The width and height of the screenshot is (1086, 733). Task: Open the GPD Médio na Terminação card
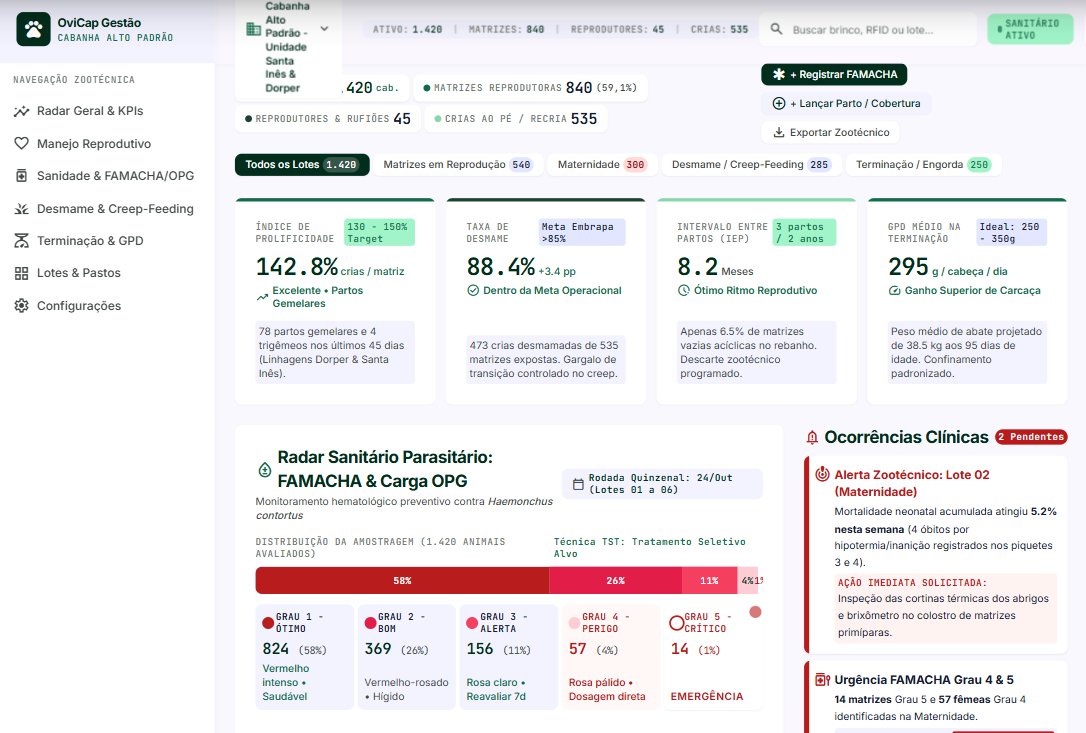(968, 301)
